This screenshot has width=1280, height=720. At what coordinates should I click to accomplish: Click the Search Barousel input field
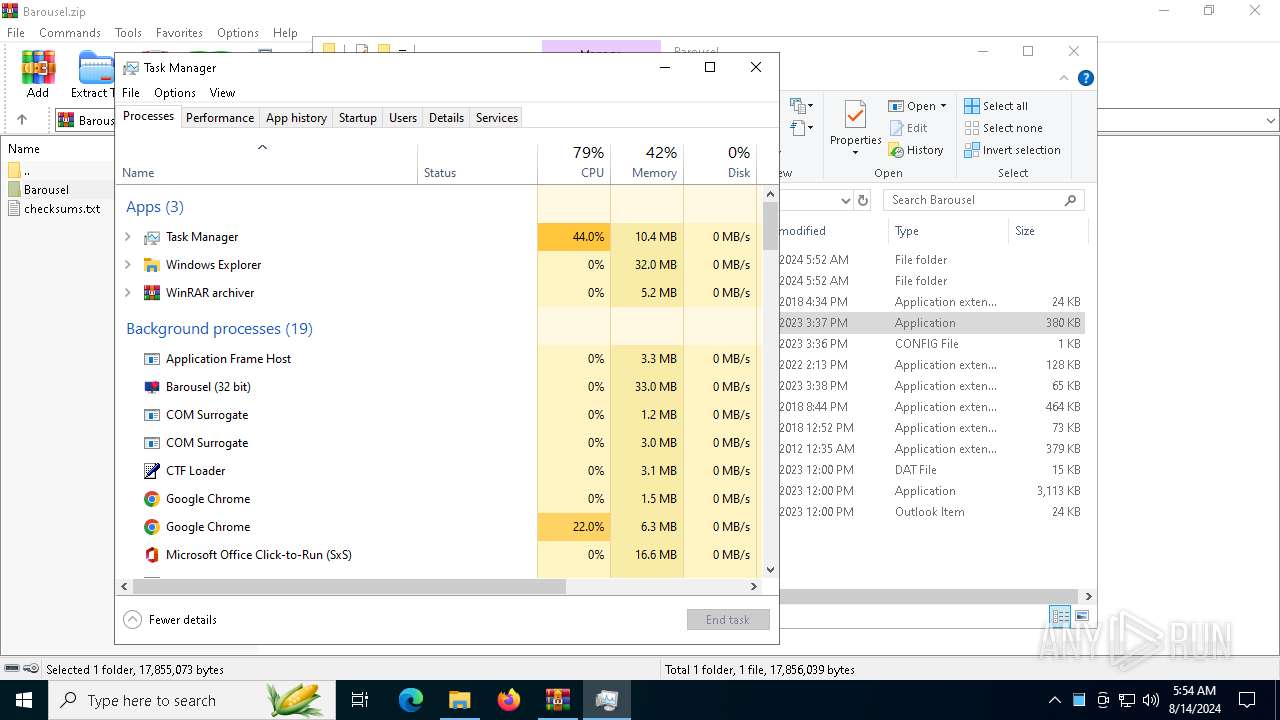click(x=984, y=200)
